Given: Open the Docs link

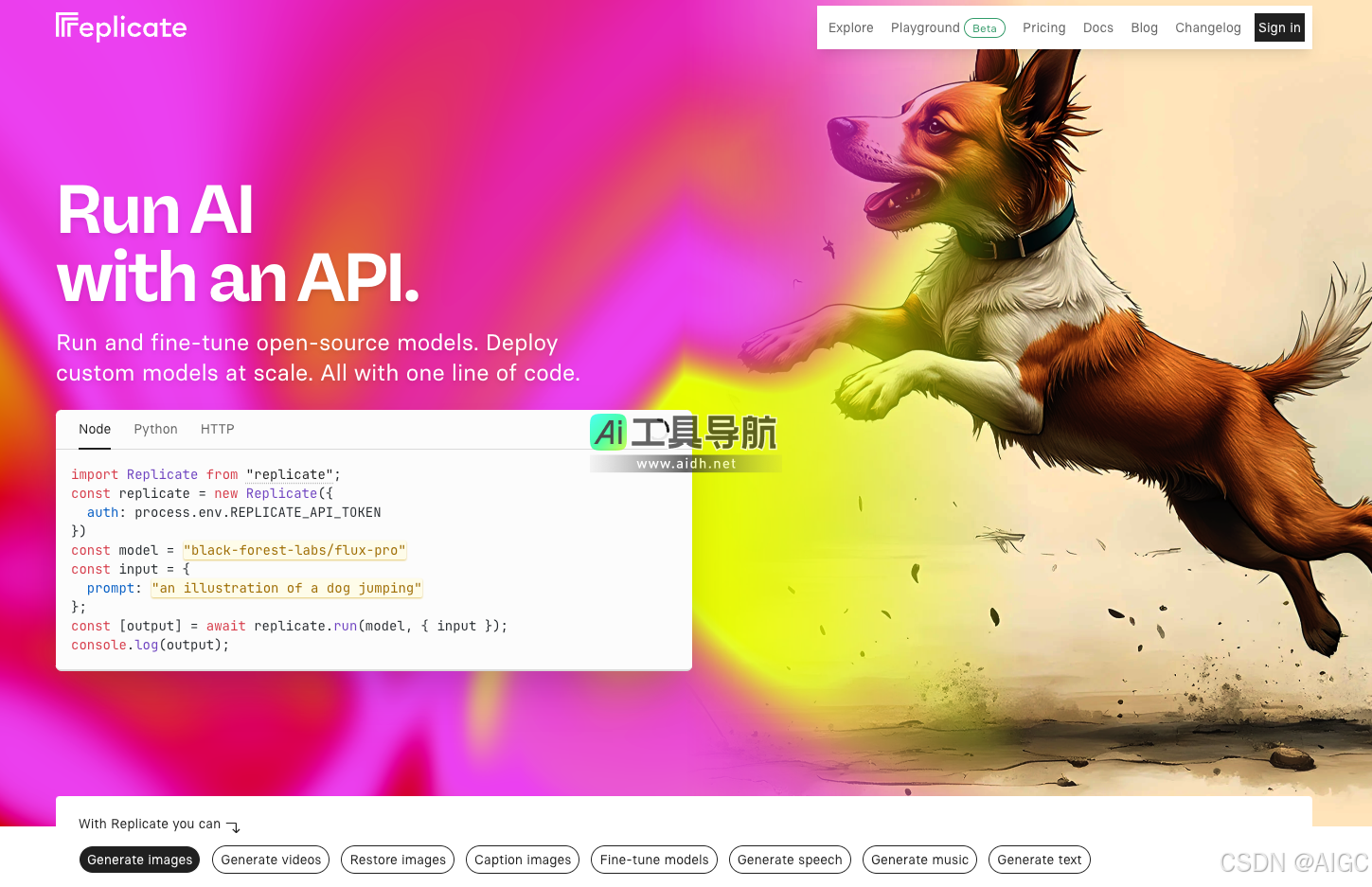Looking at the screenshot, I should (x=1097, y=28).
